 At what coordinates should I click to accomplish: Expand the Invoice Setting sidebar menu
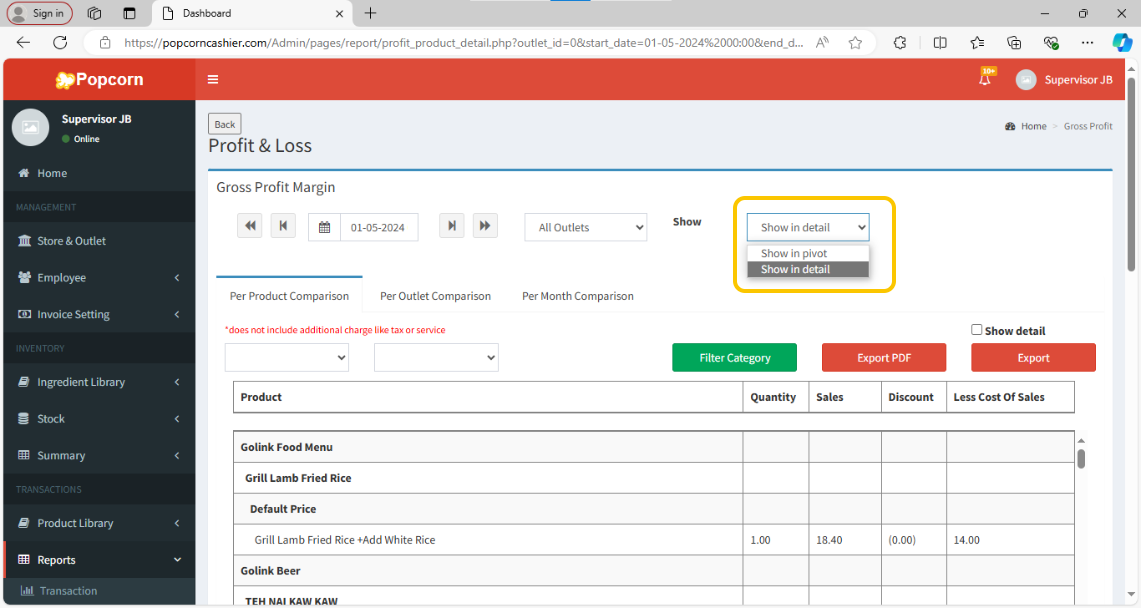point(99,314)
